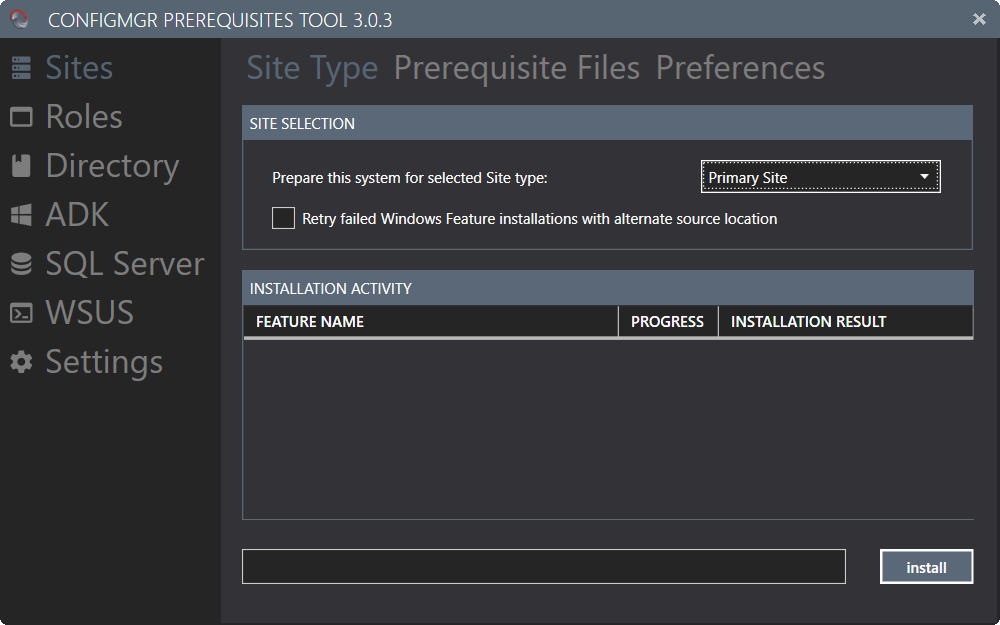Open the SQL Server icon

point(22,263)
